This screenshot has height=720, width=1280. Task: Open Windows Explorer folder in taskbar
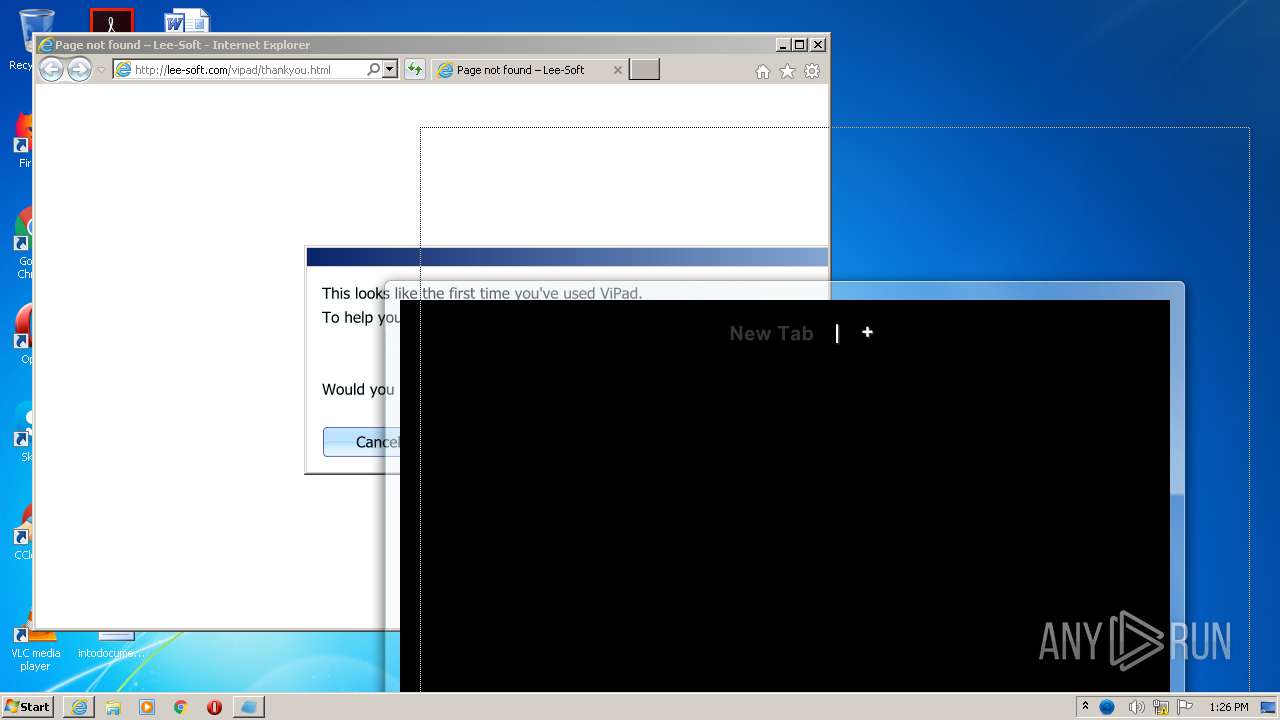point(113,707)
